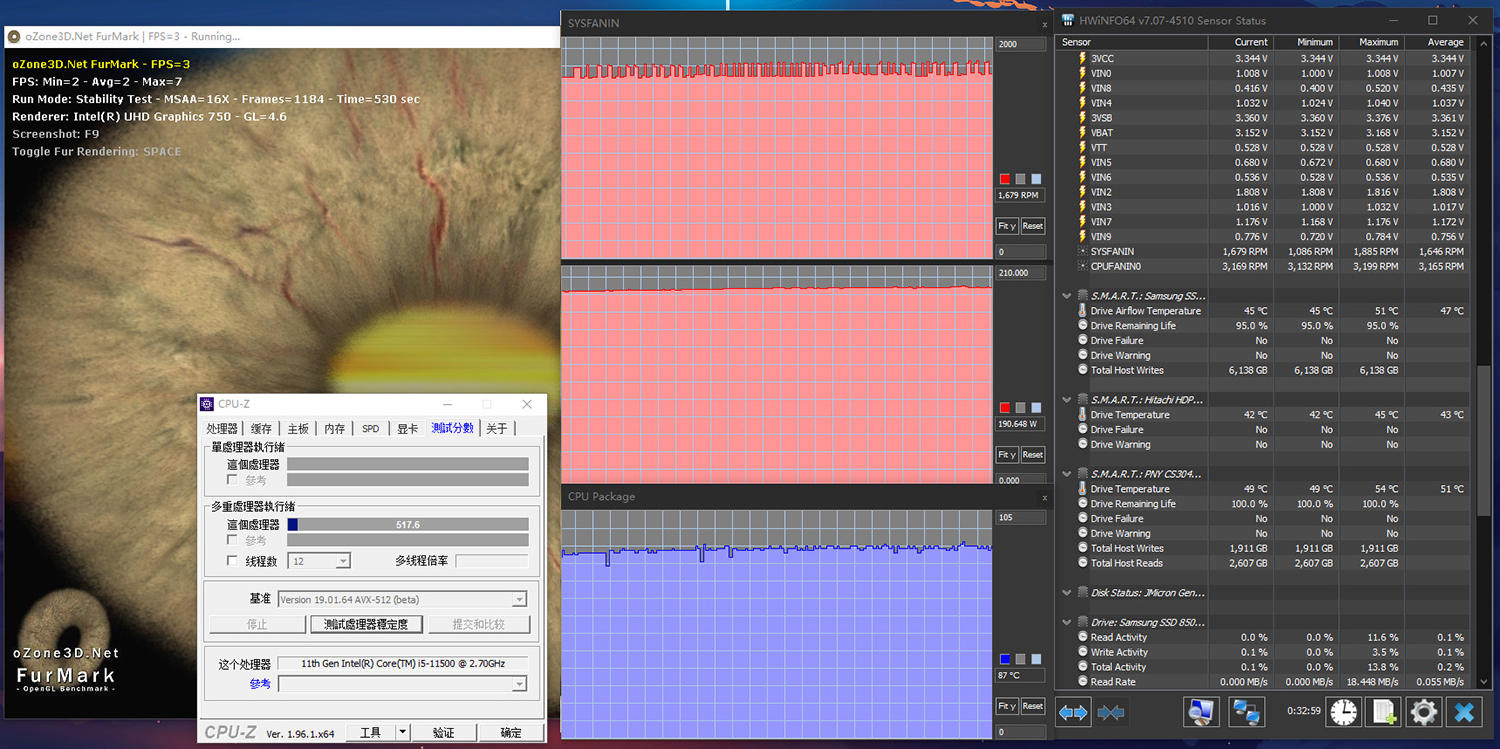Click the HWiNFO collapse columns arrows icon
This screenshot has height=749, width=1500.
click(1111, 713)
